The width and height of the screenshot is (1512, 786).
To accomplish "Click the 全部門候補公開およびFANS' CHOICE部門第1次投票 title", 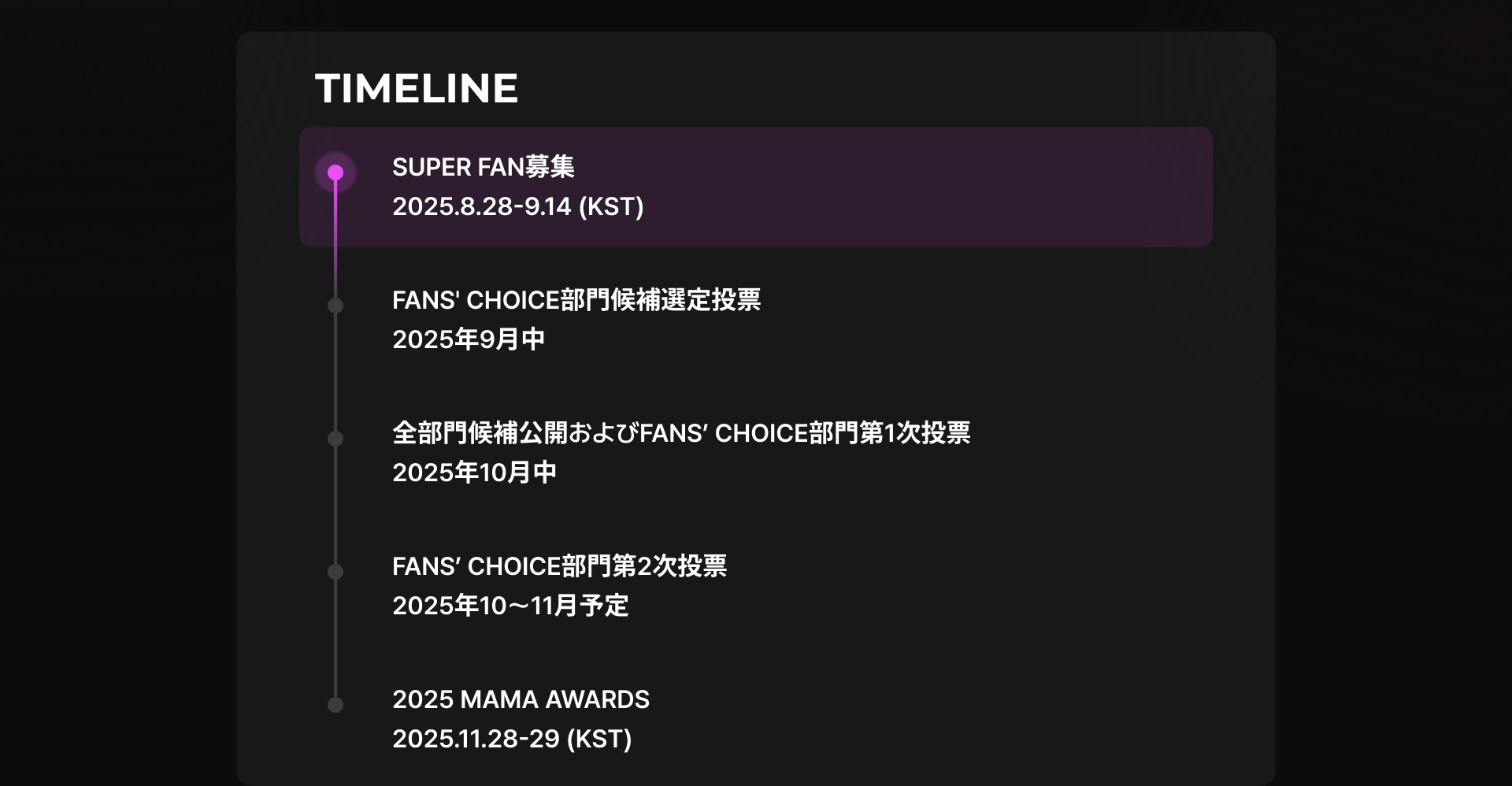I will 681,433.
